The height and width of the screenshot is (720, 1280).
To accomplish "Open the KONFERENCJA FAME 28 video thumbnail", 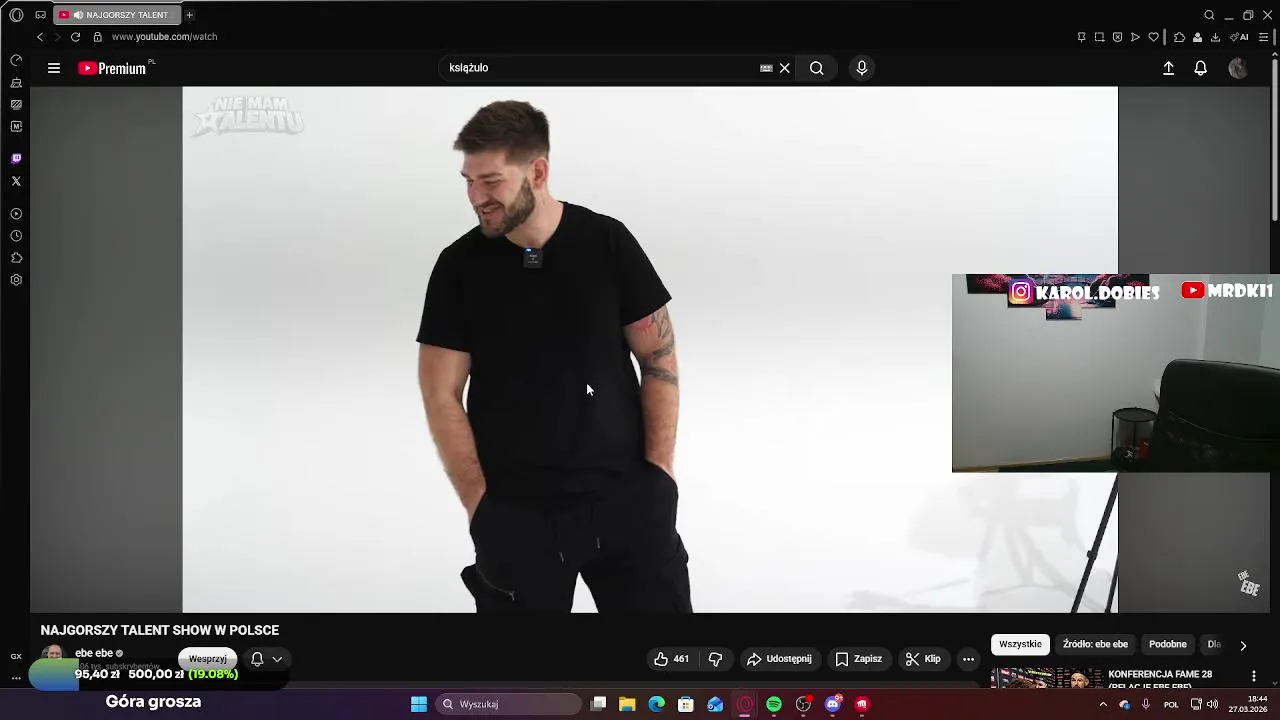I will [1047, 678].
